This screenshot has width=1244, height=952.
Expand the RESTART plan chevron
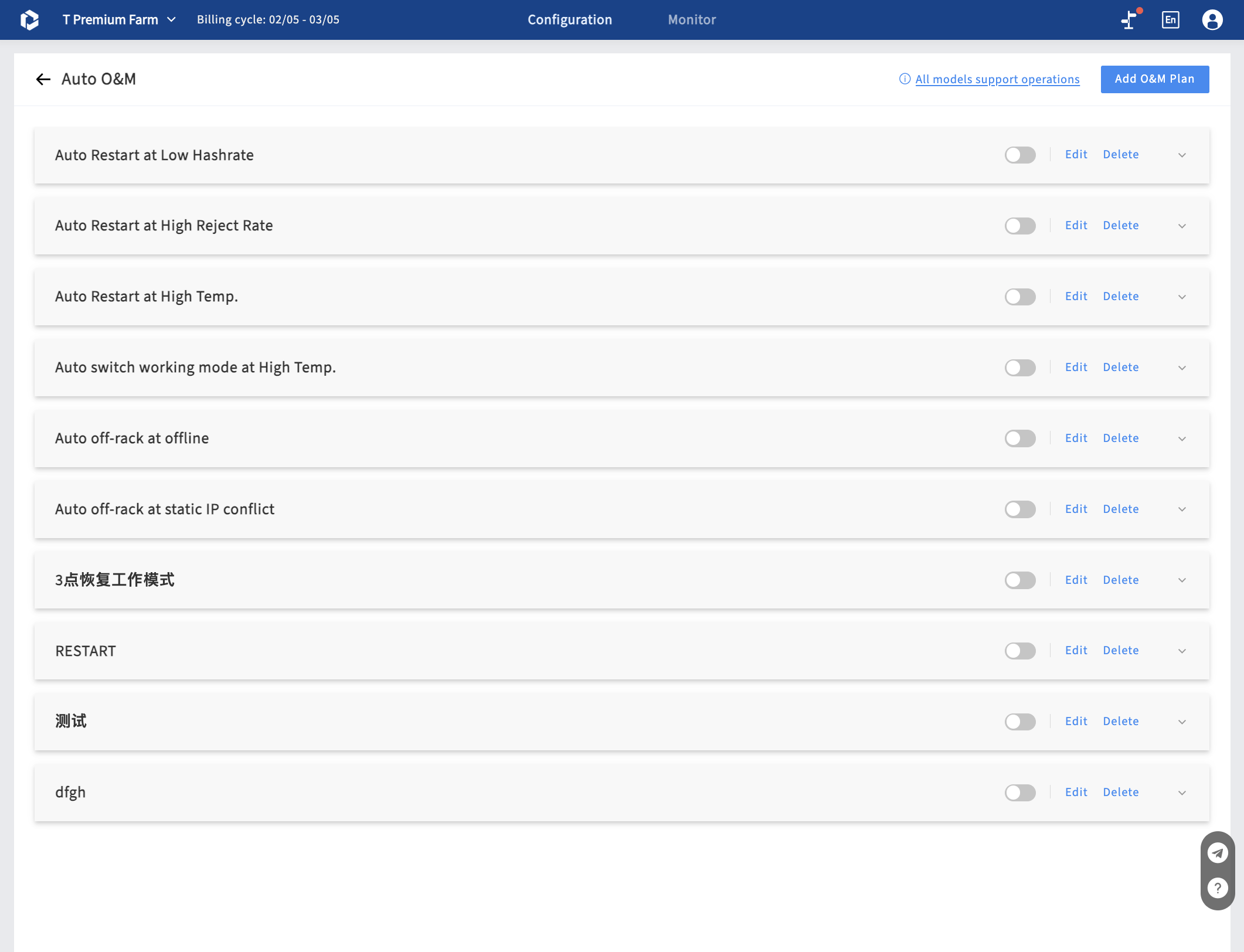tap(1182, 651)
